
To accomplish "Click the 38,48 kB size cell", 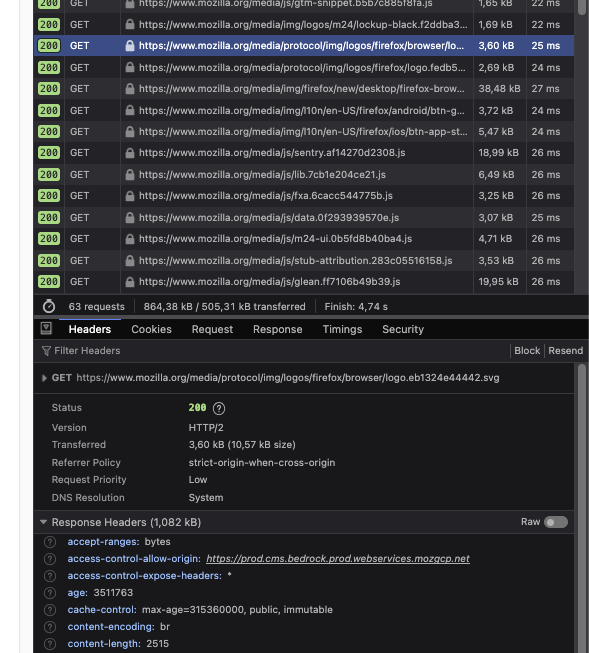I will coord(499,89).
